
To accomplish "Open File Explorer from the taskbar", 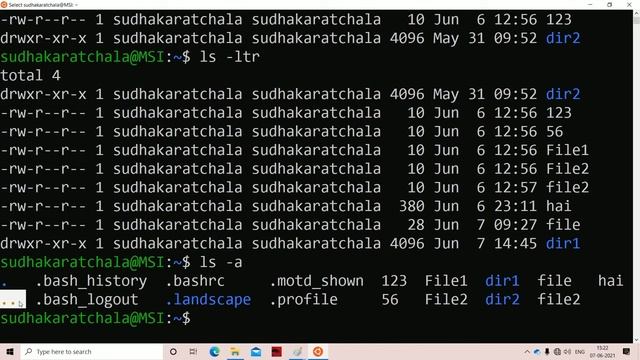I will [x=235, y=351].
